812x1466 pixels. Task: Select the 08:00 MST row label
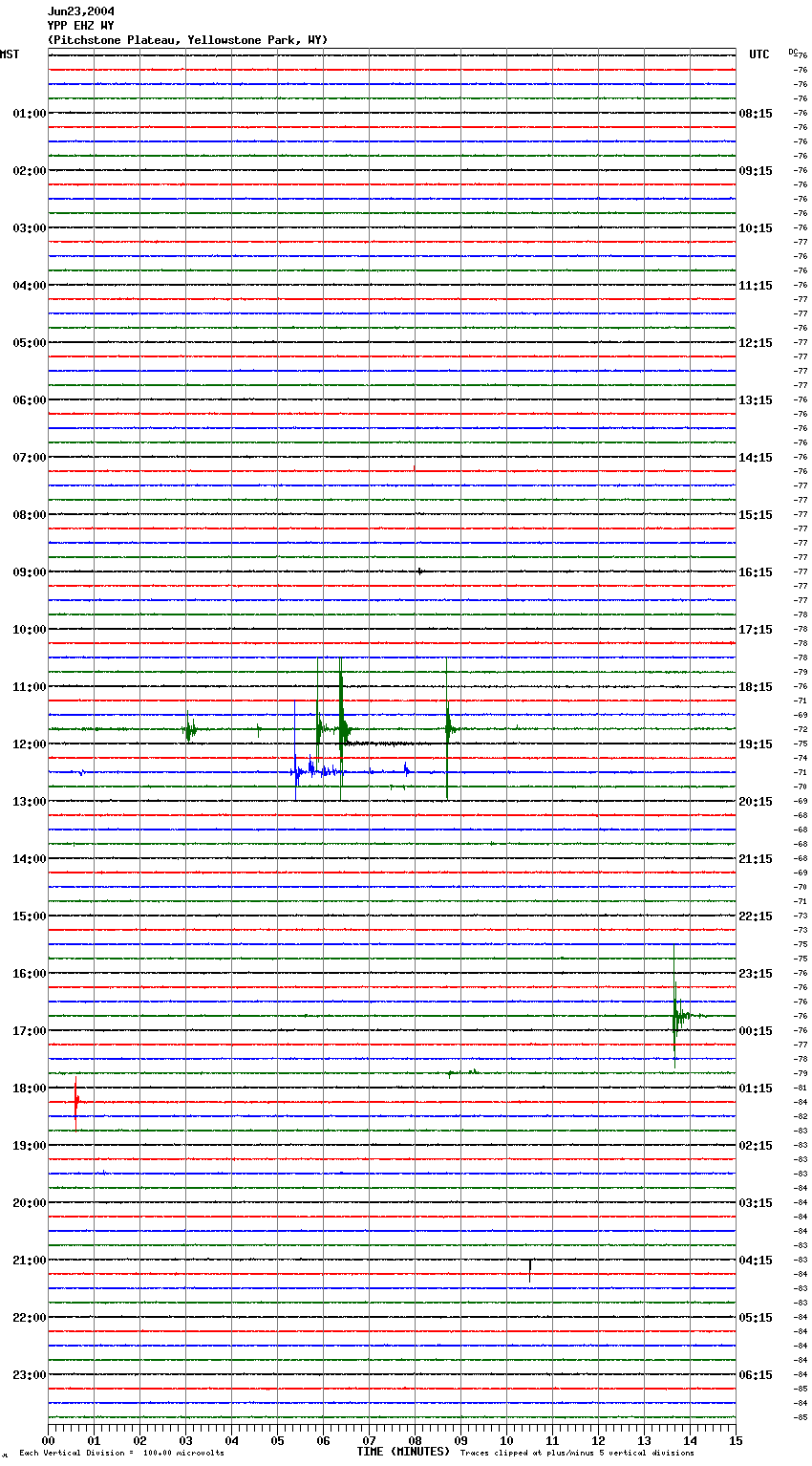(29, 514)
